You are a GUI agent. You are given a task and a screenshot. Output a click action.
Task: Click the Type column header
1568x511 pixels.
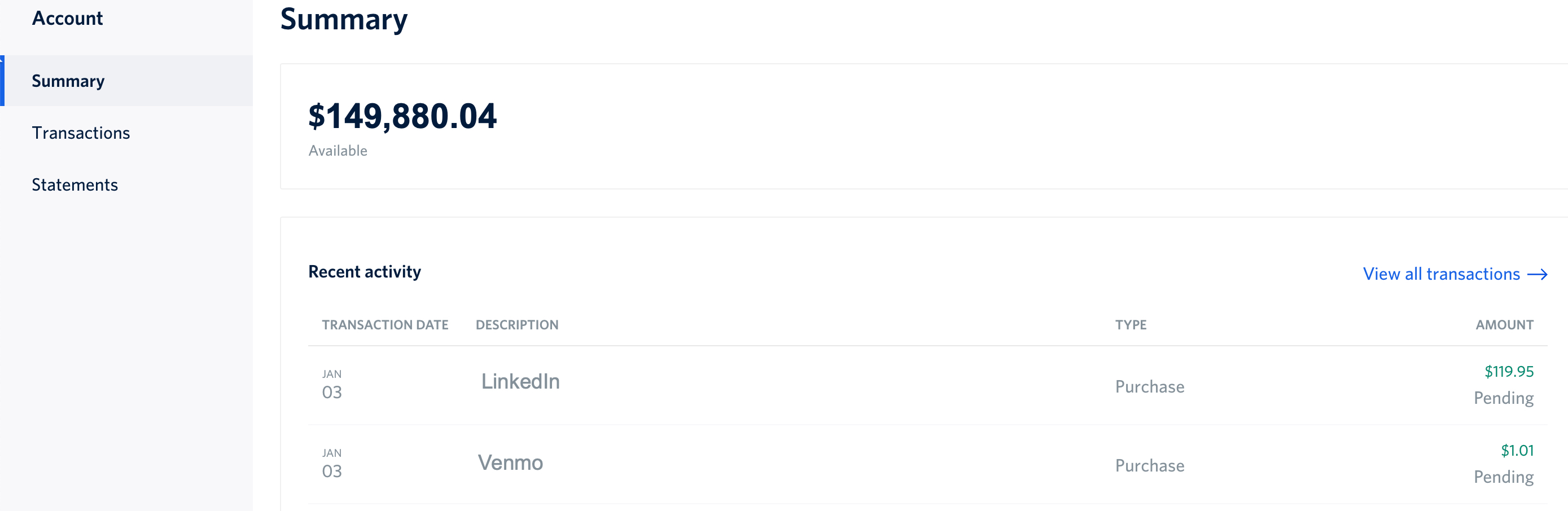tap(1131, 325)
